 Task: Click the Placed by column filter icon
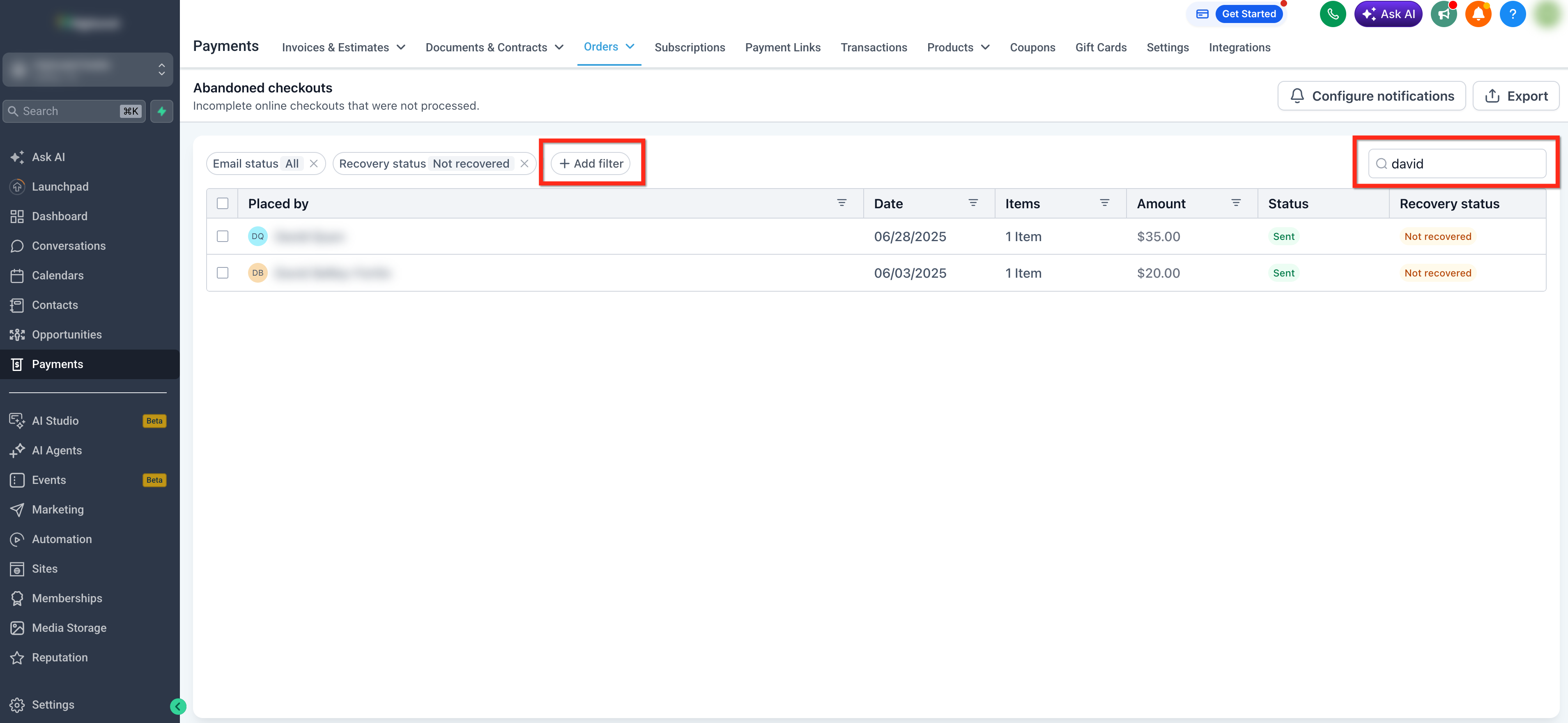coord(842,203)
